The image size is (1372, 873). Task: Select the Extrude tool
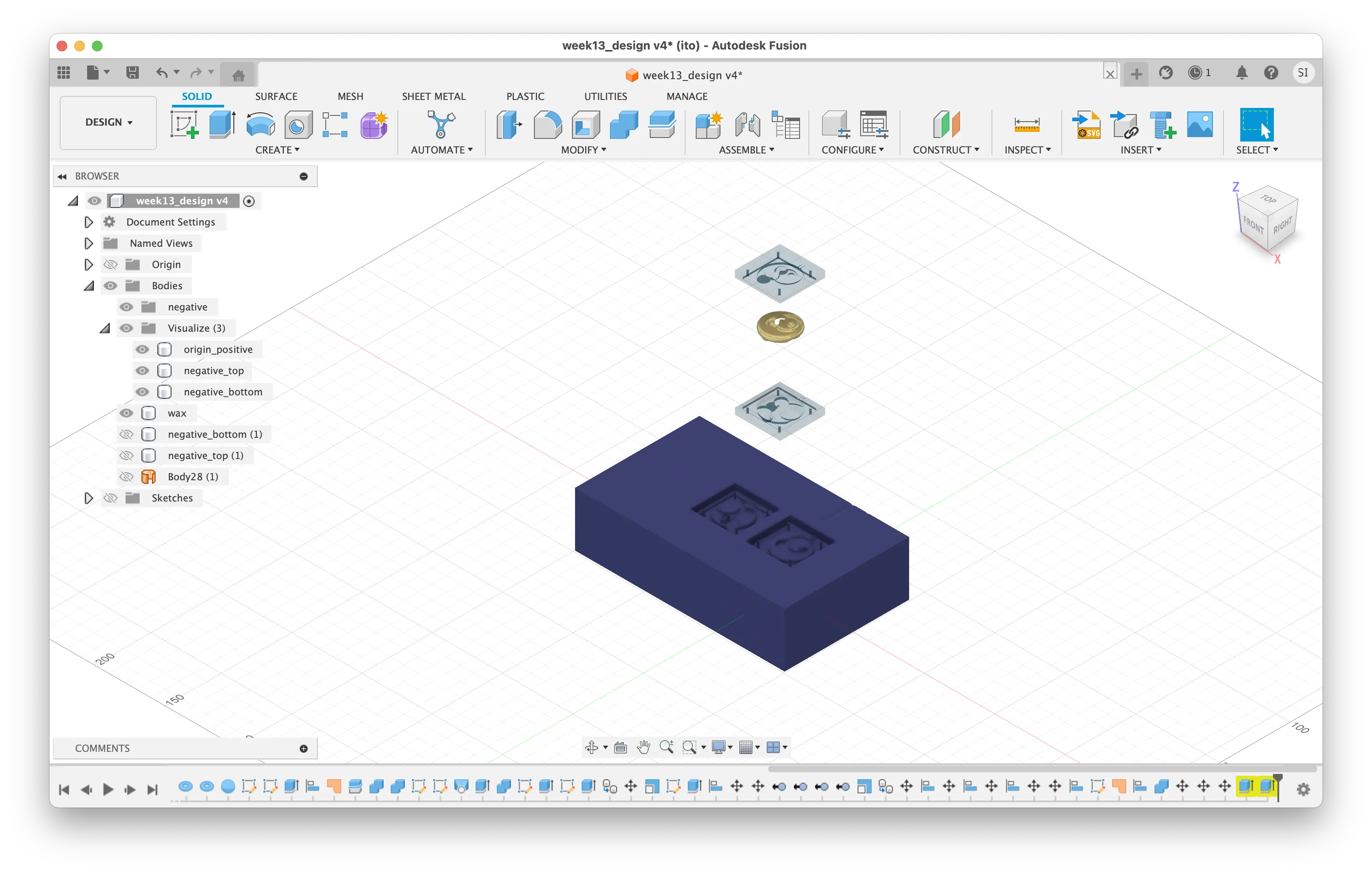(x=222, y=124)
